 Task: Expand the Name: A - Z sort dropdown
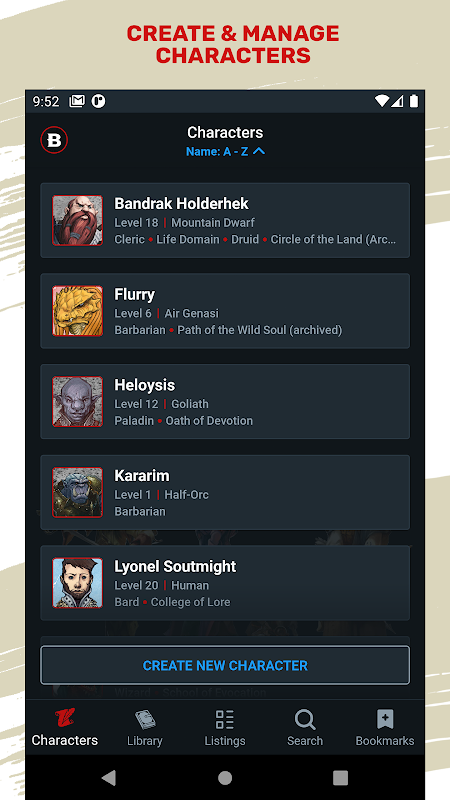click(x=225, y=152)
